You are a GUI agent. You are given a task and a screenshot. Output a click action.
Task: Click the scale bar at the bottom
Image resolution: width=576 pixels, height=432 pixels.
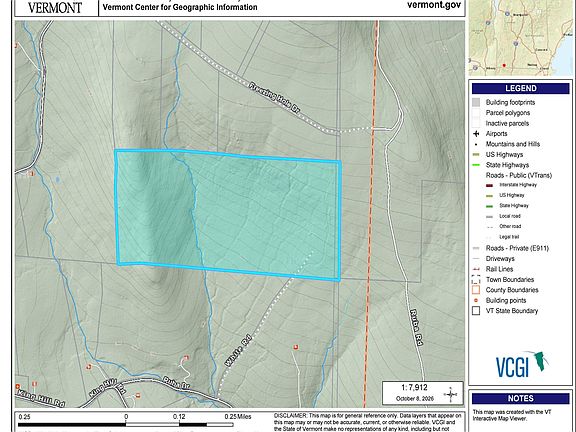point(126,425)
